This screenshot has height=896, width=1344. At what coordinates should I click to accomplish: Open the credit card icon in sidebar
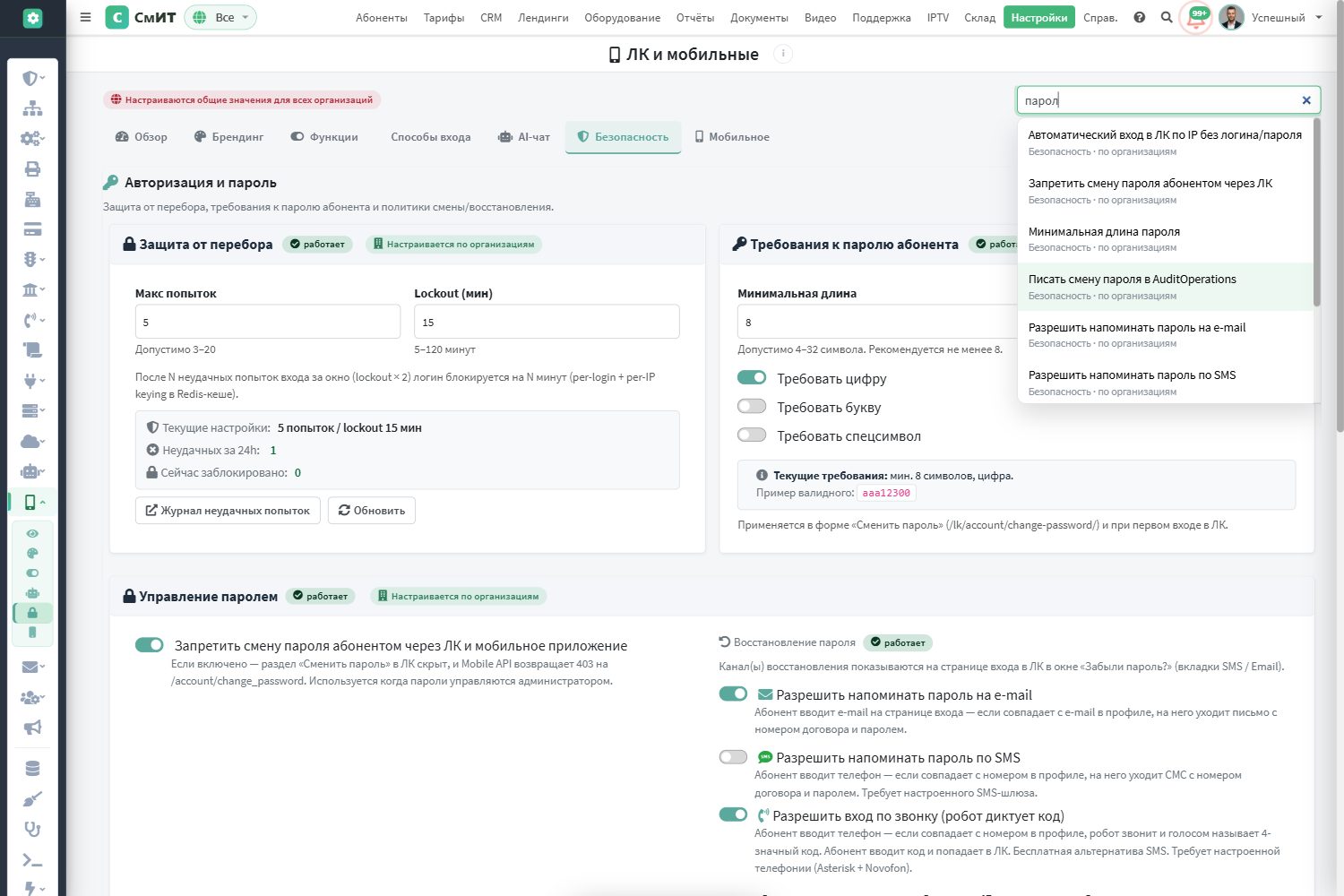[32, 229]
